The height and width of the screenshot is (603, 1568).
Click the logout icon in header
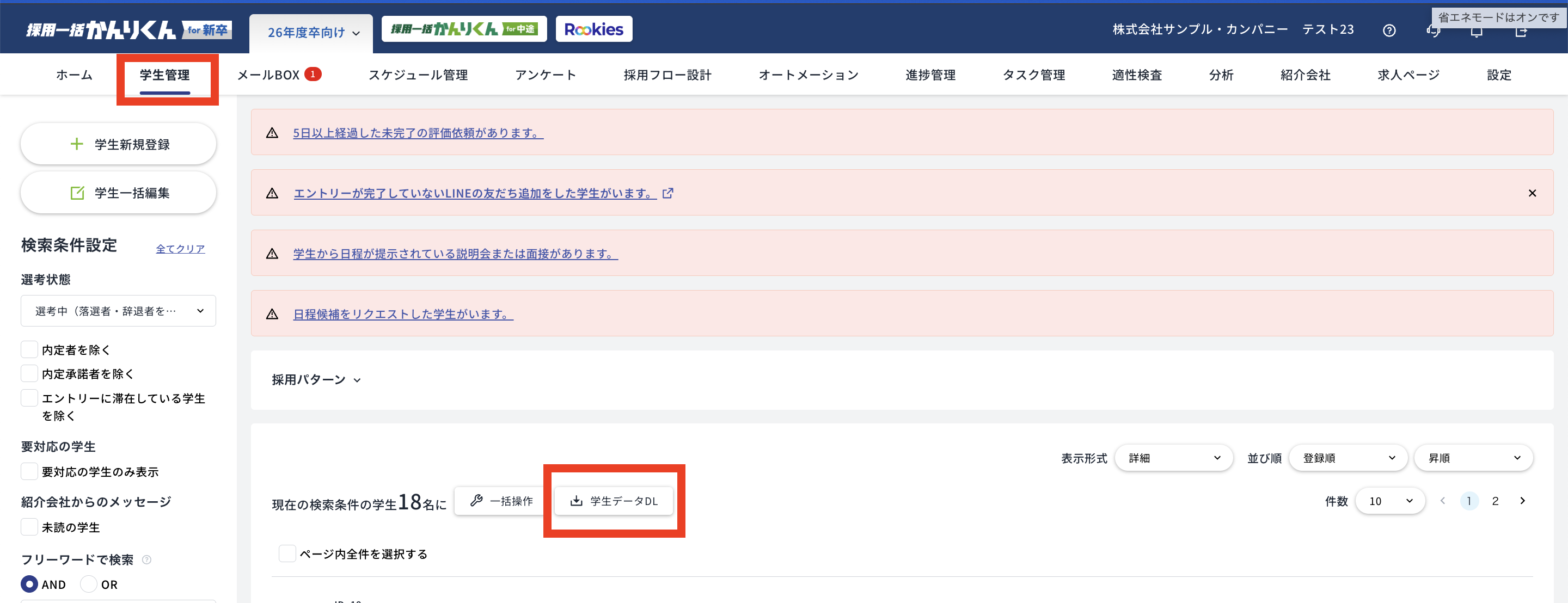click(1521, 32)
